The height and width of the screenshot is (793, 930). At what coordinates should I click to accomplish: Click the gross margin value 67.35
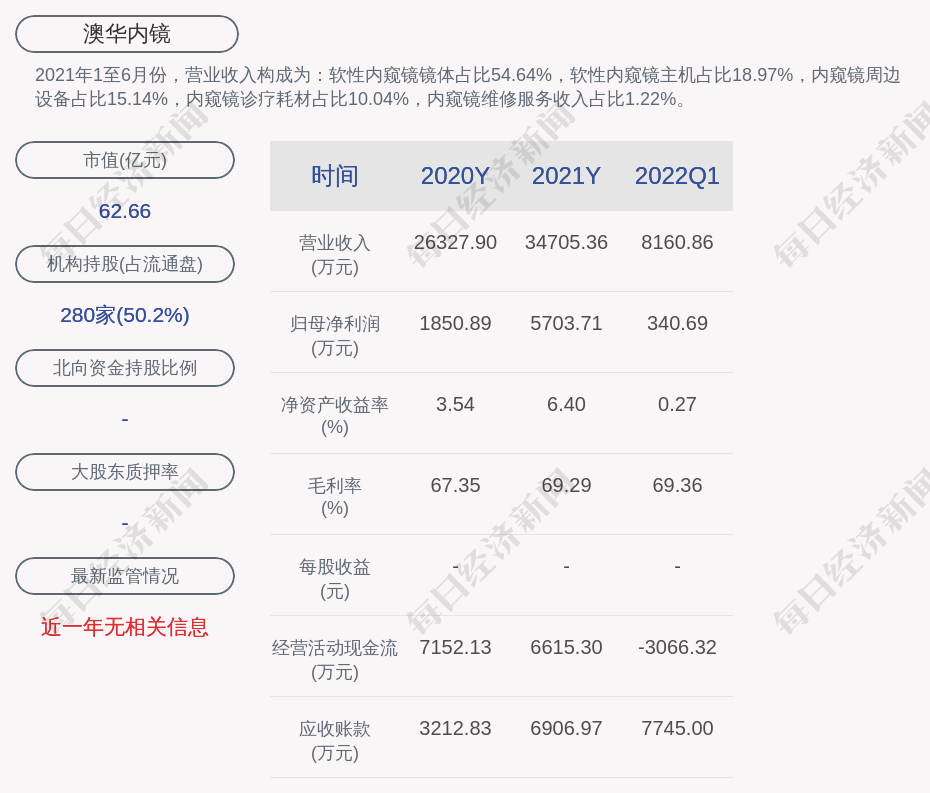click(x=455, y=485)
